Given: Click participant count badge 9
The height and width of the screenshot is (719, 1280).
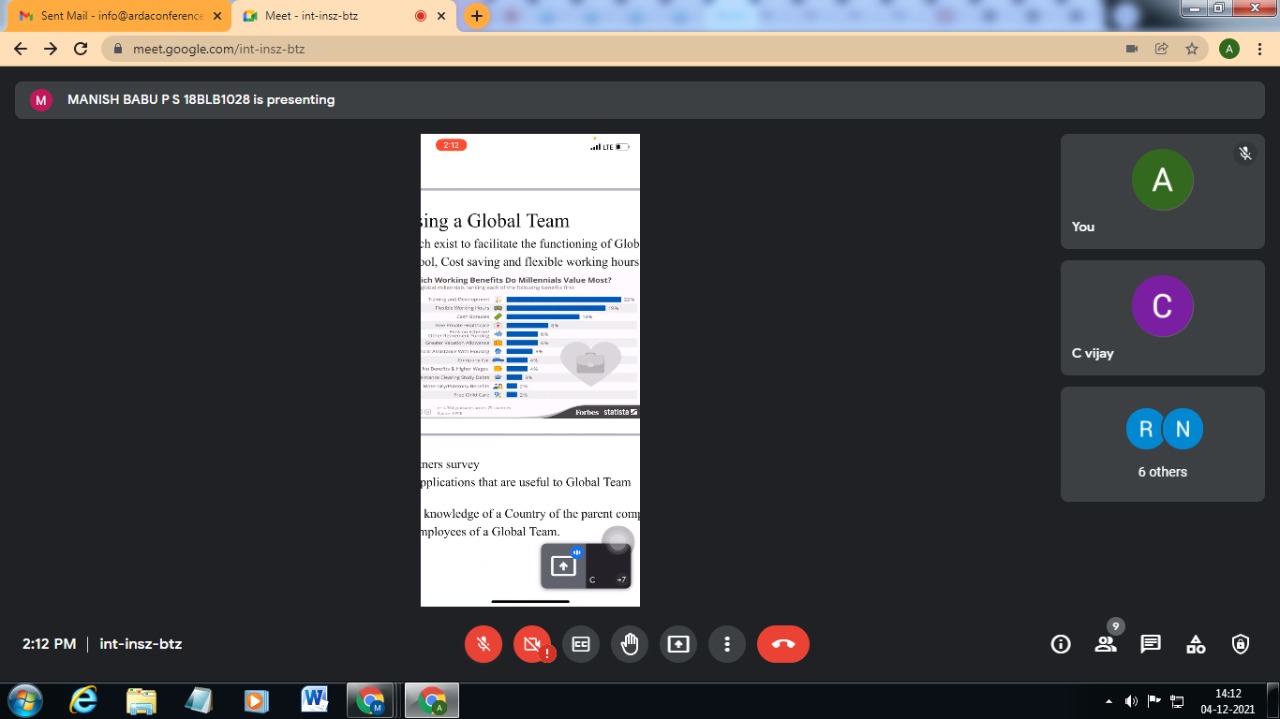Looking at the screenshot, I should pos(1116,626).
